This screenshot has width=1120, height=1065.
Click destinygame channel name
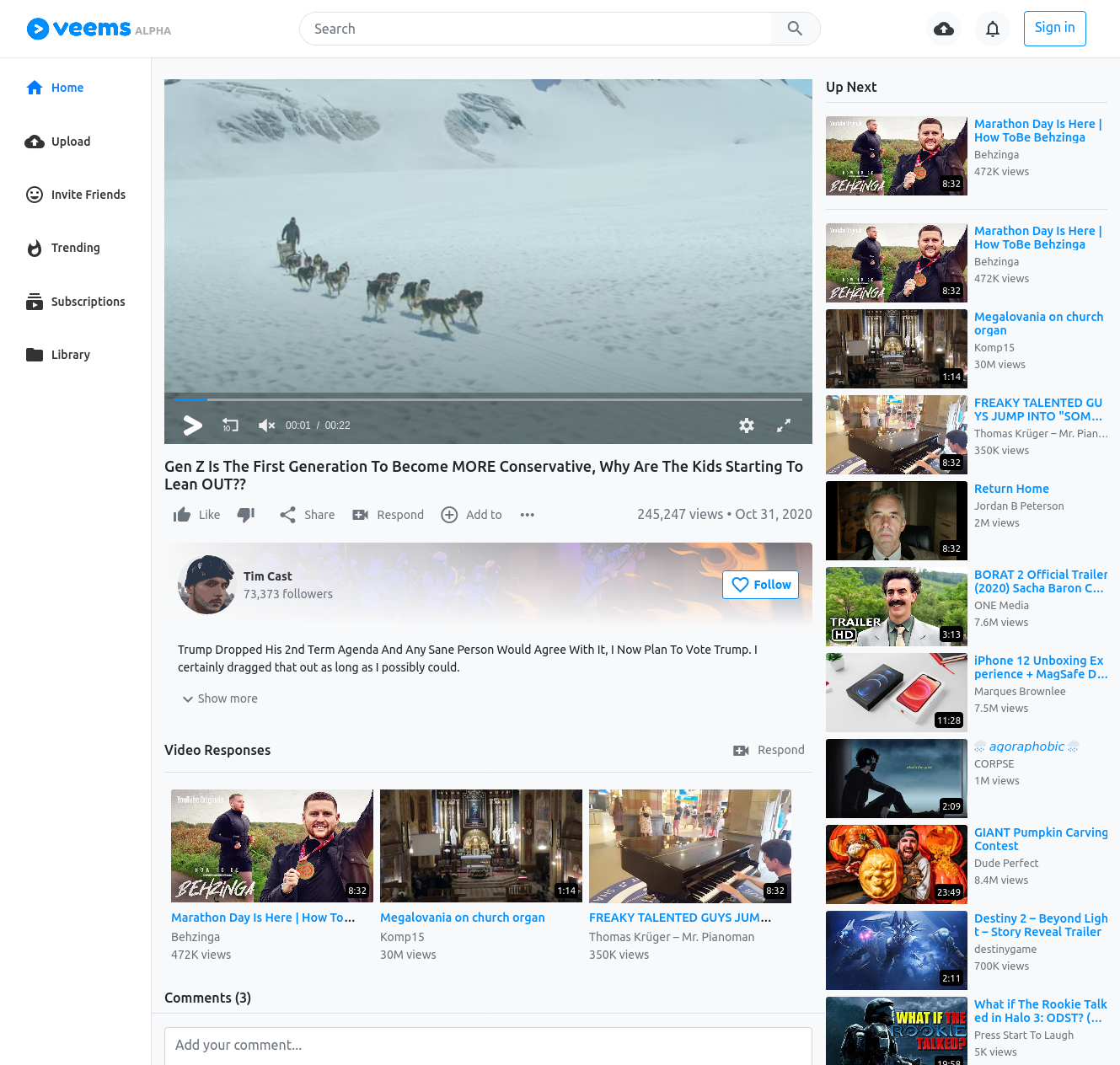click(x=1005, y=950)
